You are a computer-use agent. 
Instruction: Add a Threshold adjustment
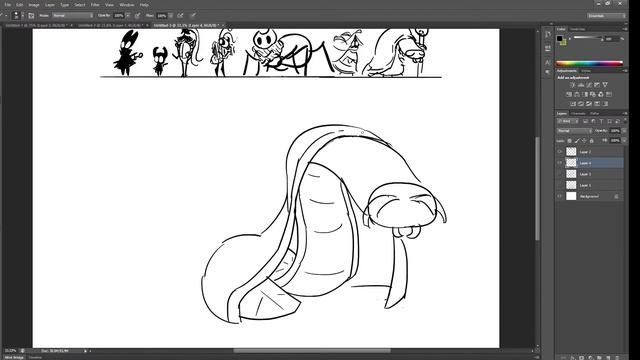(589, 104)
